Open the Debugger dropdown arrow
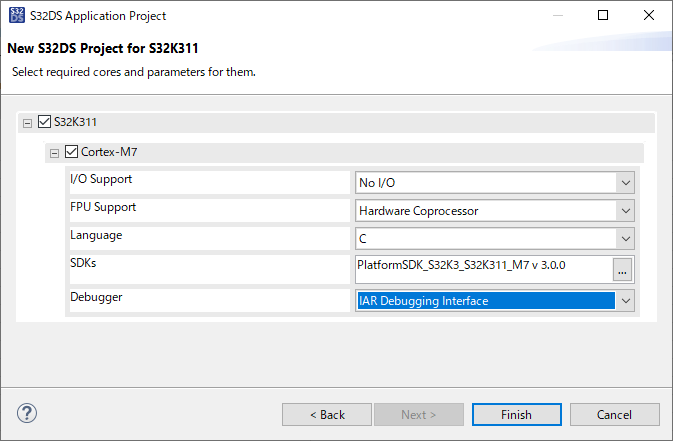Screen dimensions: 673x441 [x=625, y=300]
